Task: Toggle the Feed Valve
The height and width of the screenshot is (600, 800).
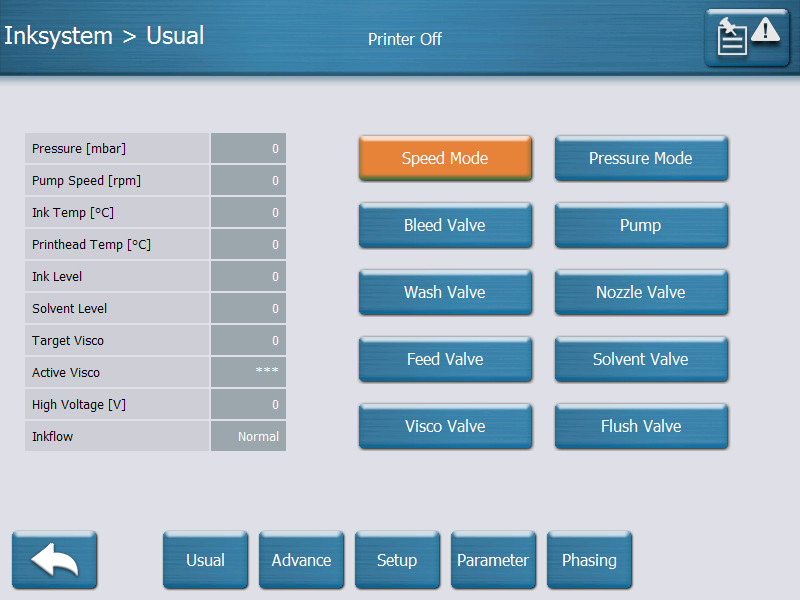Action: [x=445, y=359]
